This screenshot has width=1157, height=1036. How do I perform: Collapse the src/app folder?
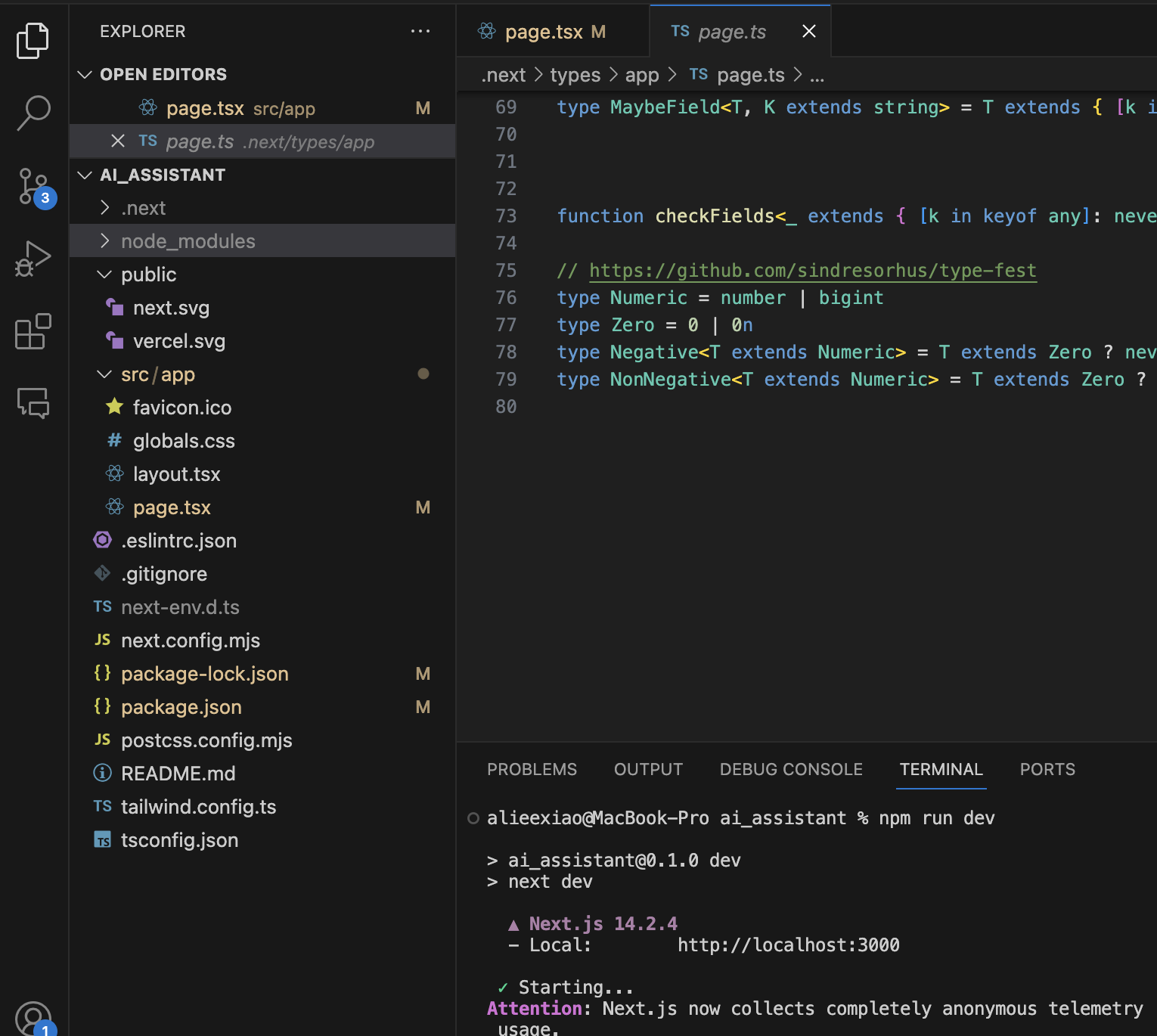pos(104,374)
